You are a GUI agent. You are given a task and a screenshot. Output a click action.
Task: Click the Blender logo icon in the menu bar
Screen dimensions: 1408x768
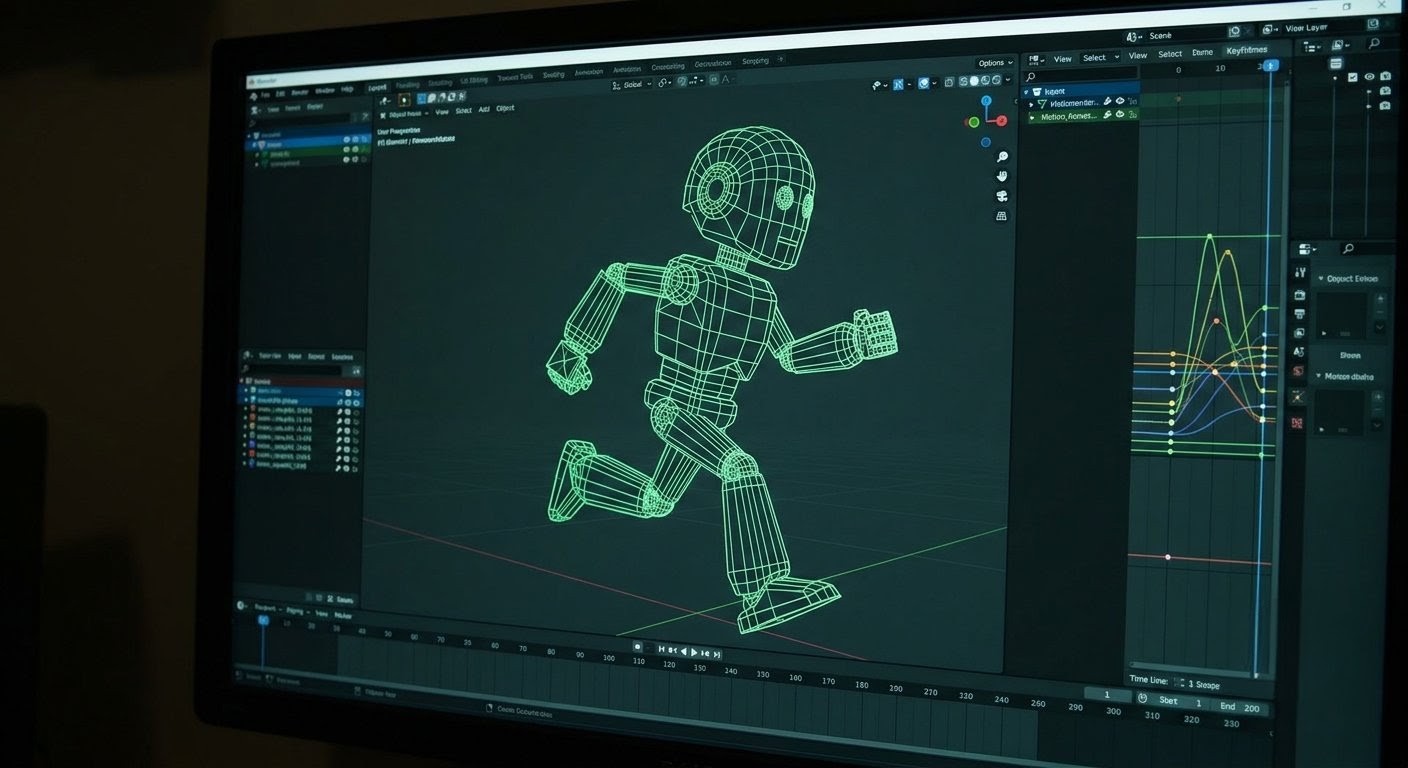coord(253,96)
